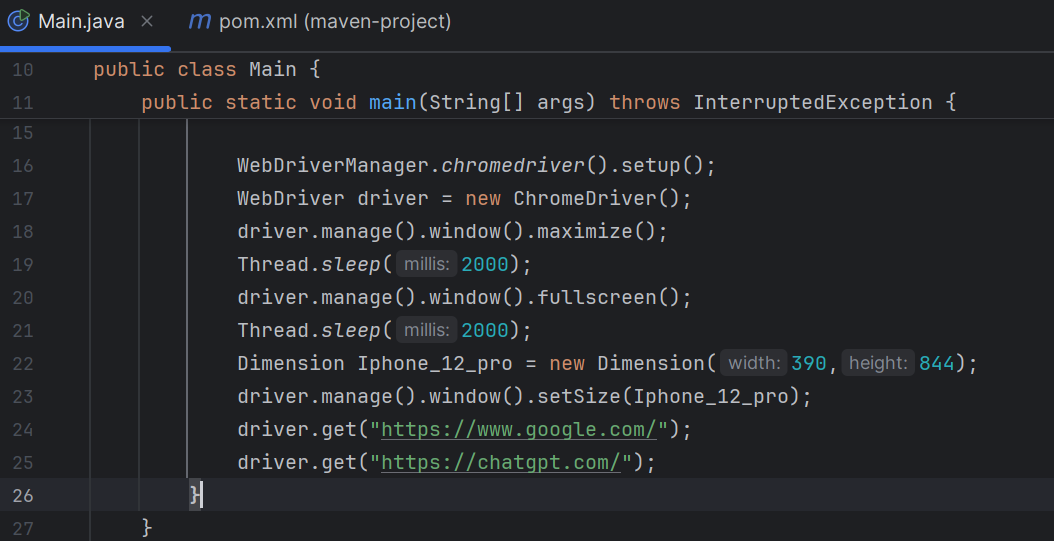Open the pom.xml (maven-project) tab

tap(335, 21)
